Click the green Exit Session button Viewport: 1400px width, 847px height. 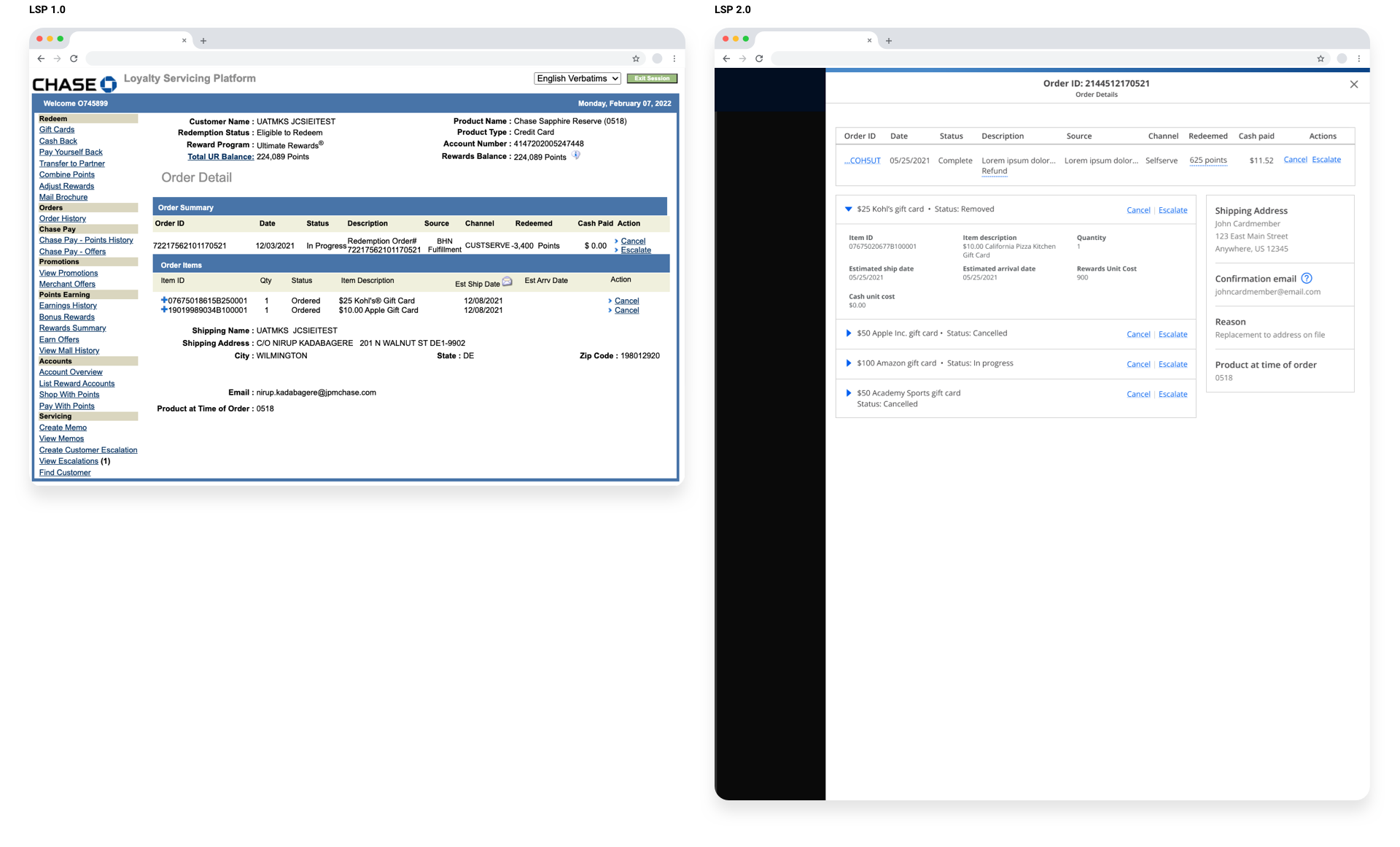pos(652,78)
